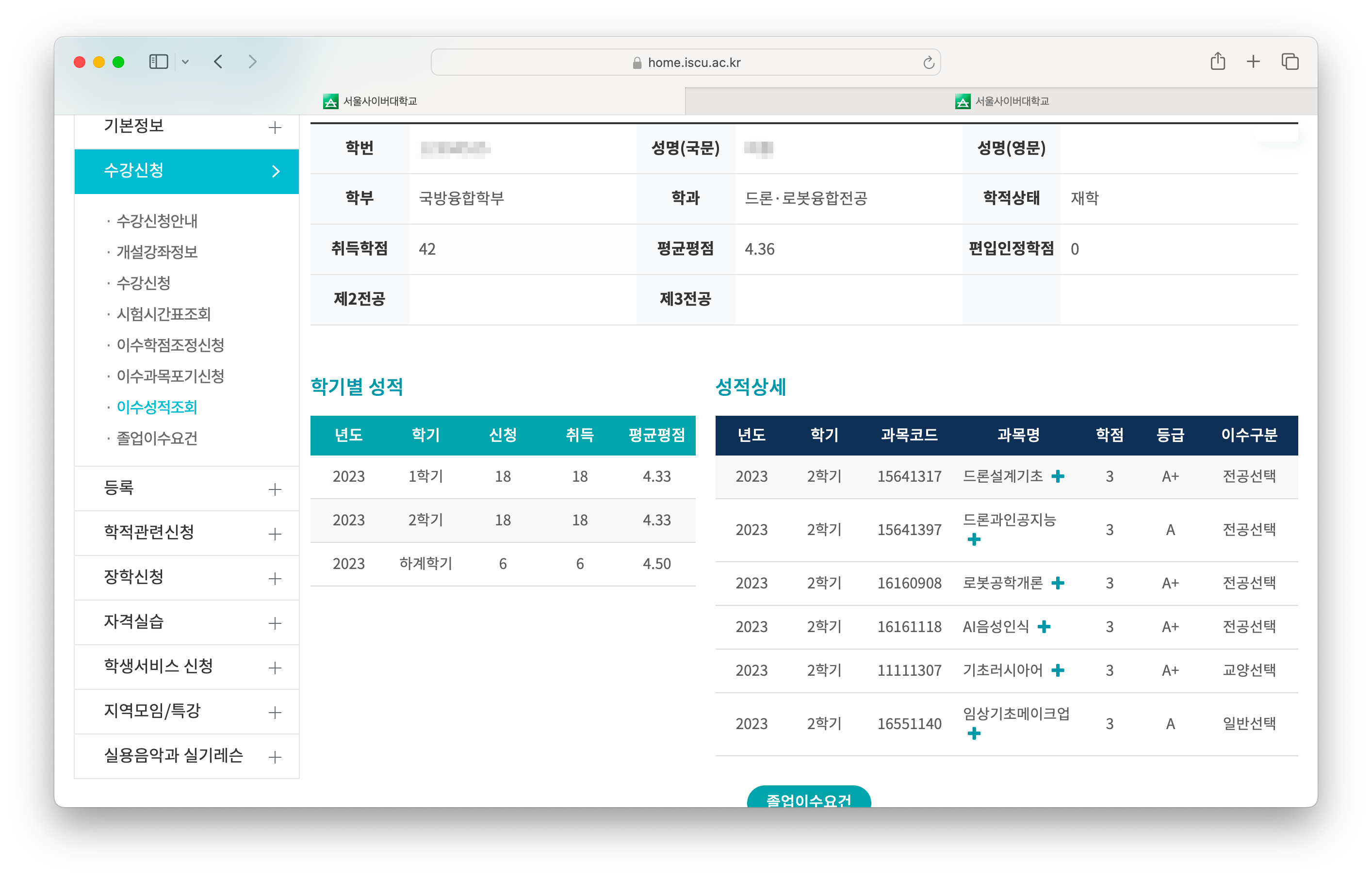
Task: Open a new tab with the plus icon
Action: point(1253,62)
